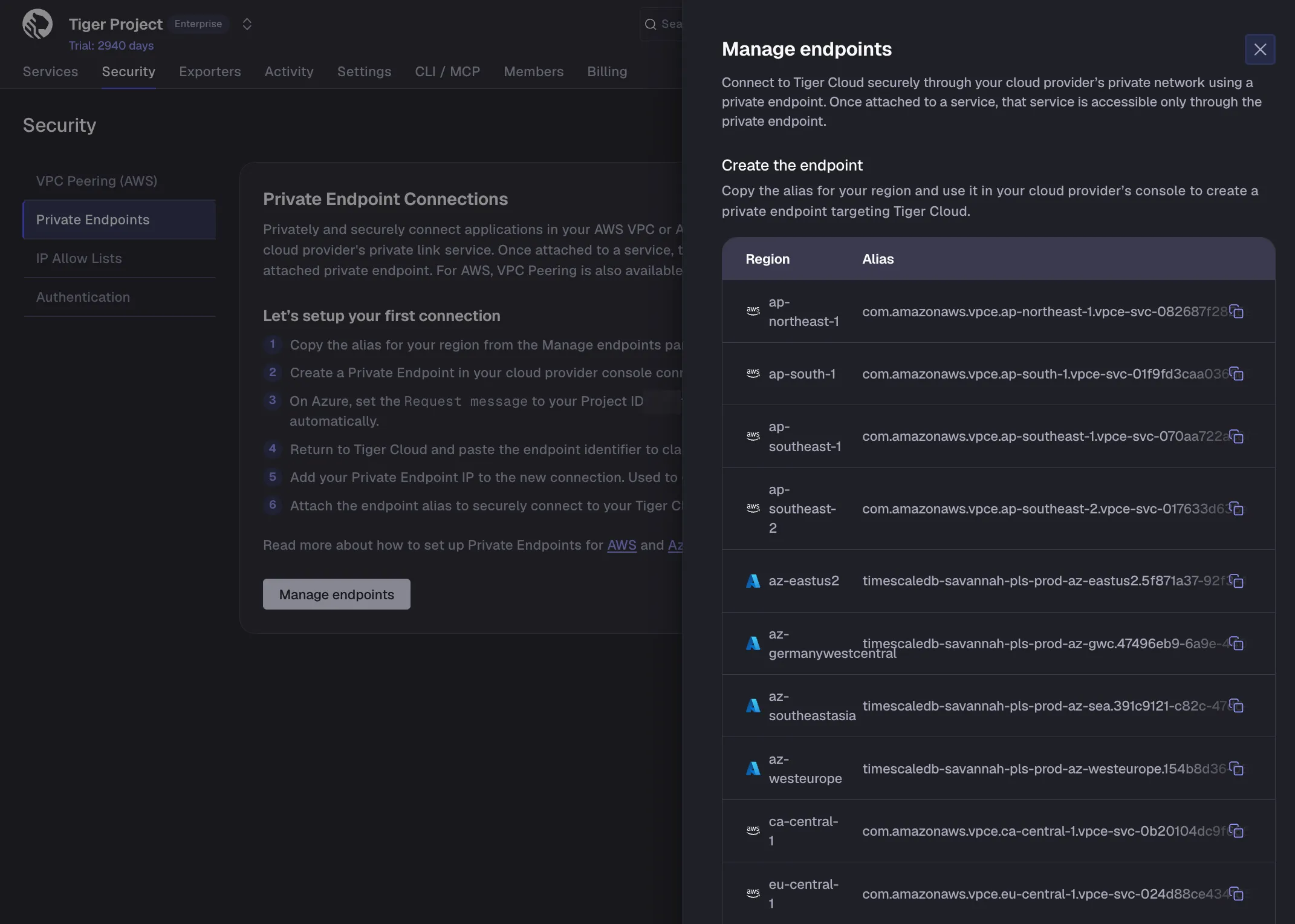
Task: Click AWS icon beside ap-south-1
Action: pos(753,373)
